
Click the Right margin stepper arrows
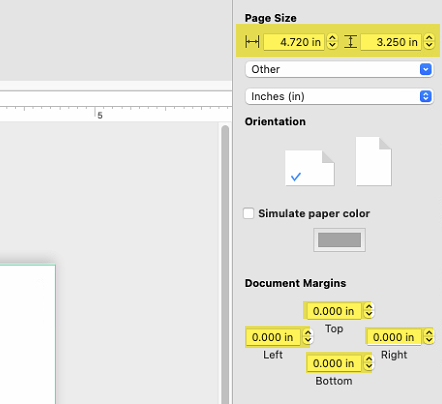click(x=429, y=337)
